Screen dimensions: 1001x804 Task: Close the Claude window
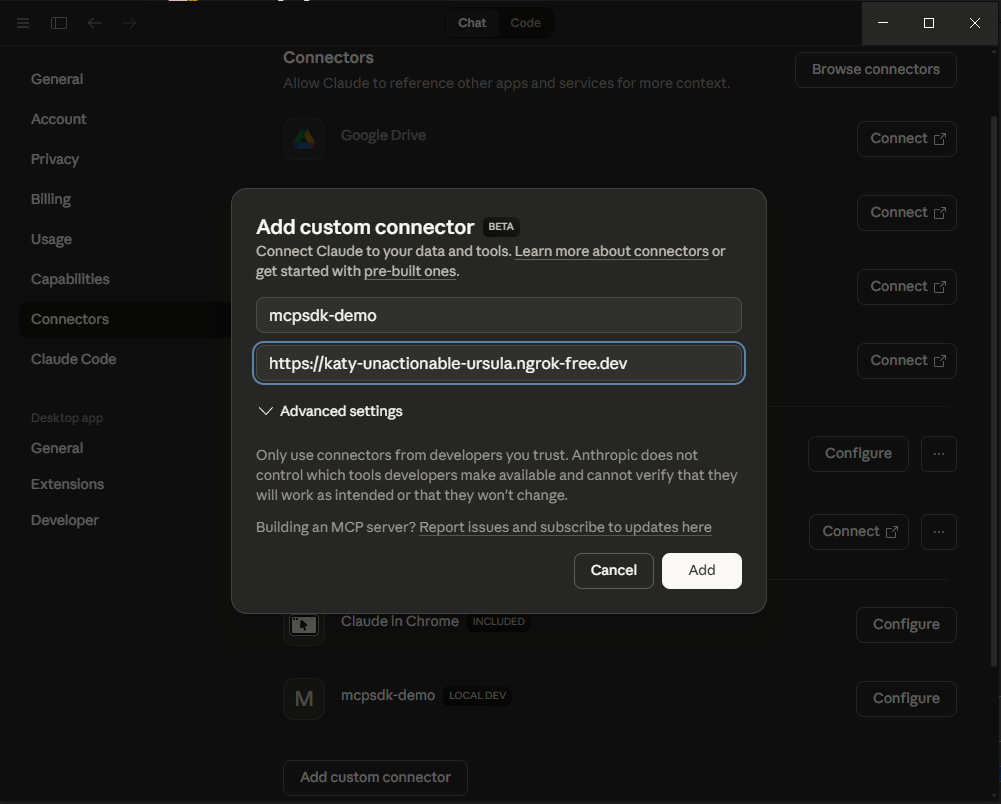[x=975, y=23]
